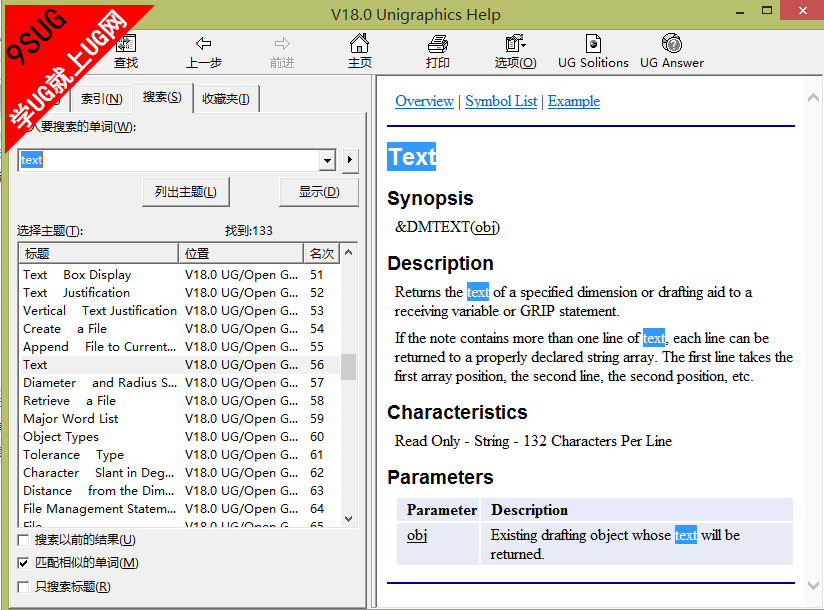Select 'Vertical Text Justification' result

click(180, 311)
